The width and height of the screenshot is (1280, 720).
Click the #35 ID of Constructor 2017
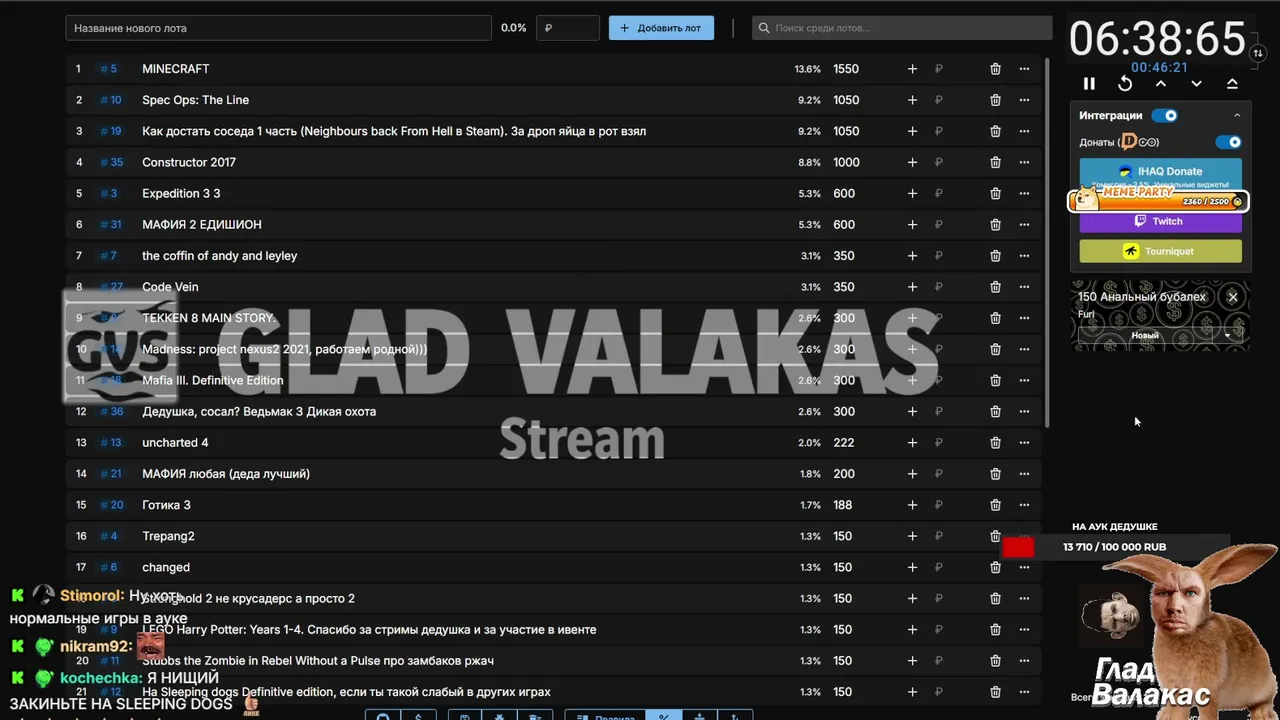pyautogui.click(x=112, y=162)
